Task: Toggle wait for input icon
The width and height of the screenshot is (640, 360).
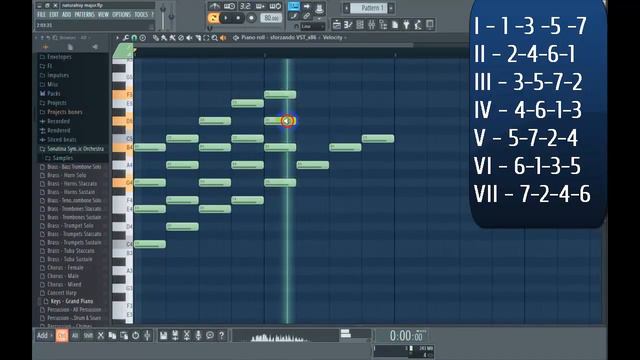Action: tap(229, 6)
